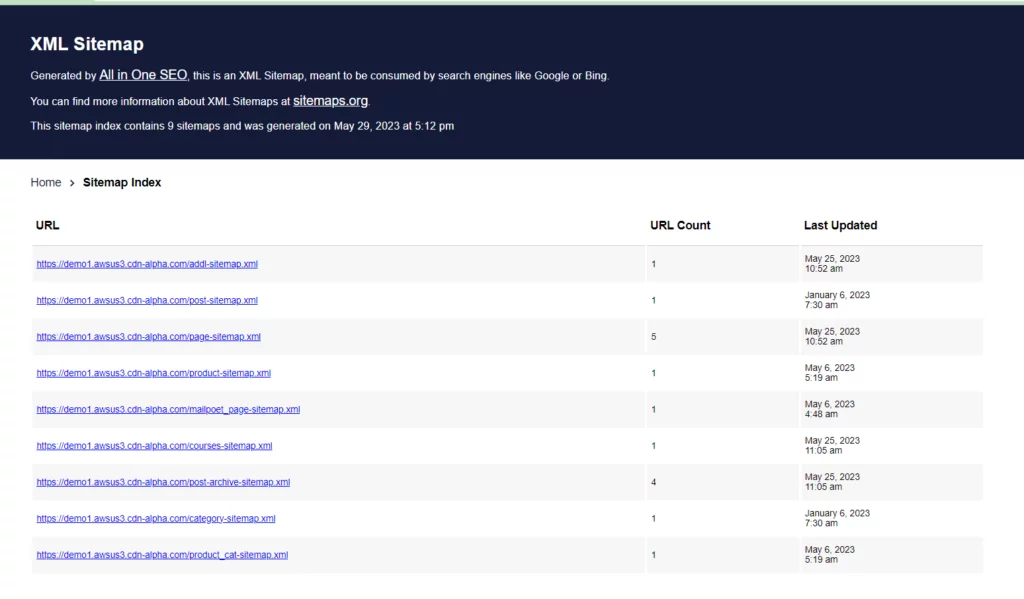Open the product-sitemap.xml link
The width and height of the screenshot is (1024, 599).
point(153,373)
